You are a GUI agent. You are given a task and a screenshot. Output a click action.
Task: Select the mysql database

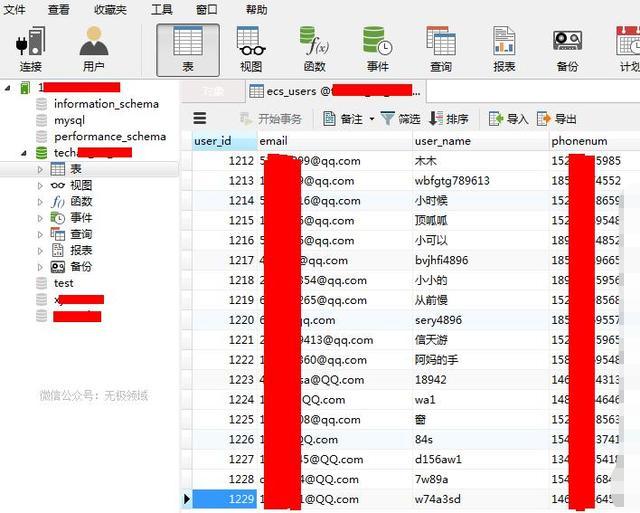coord(69,120)
